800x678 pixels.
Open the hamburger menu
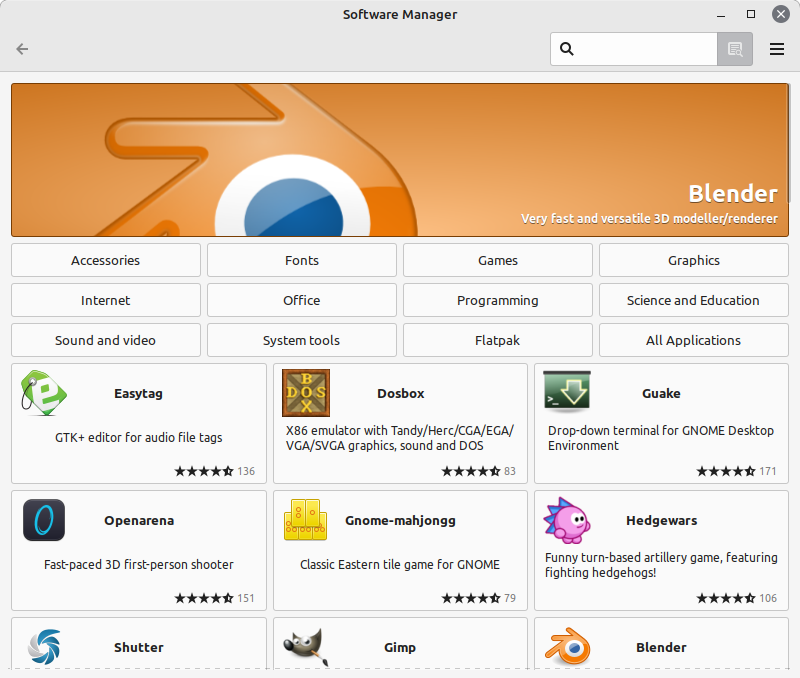point(777,49)
